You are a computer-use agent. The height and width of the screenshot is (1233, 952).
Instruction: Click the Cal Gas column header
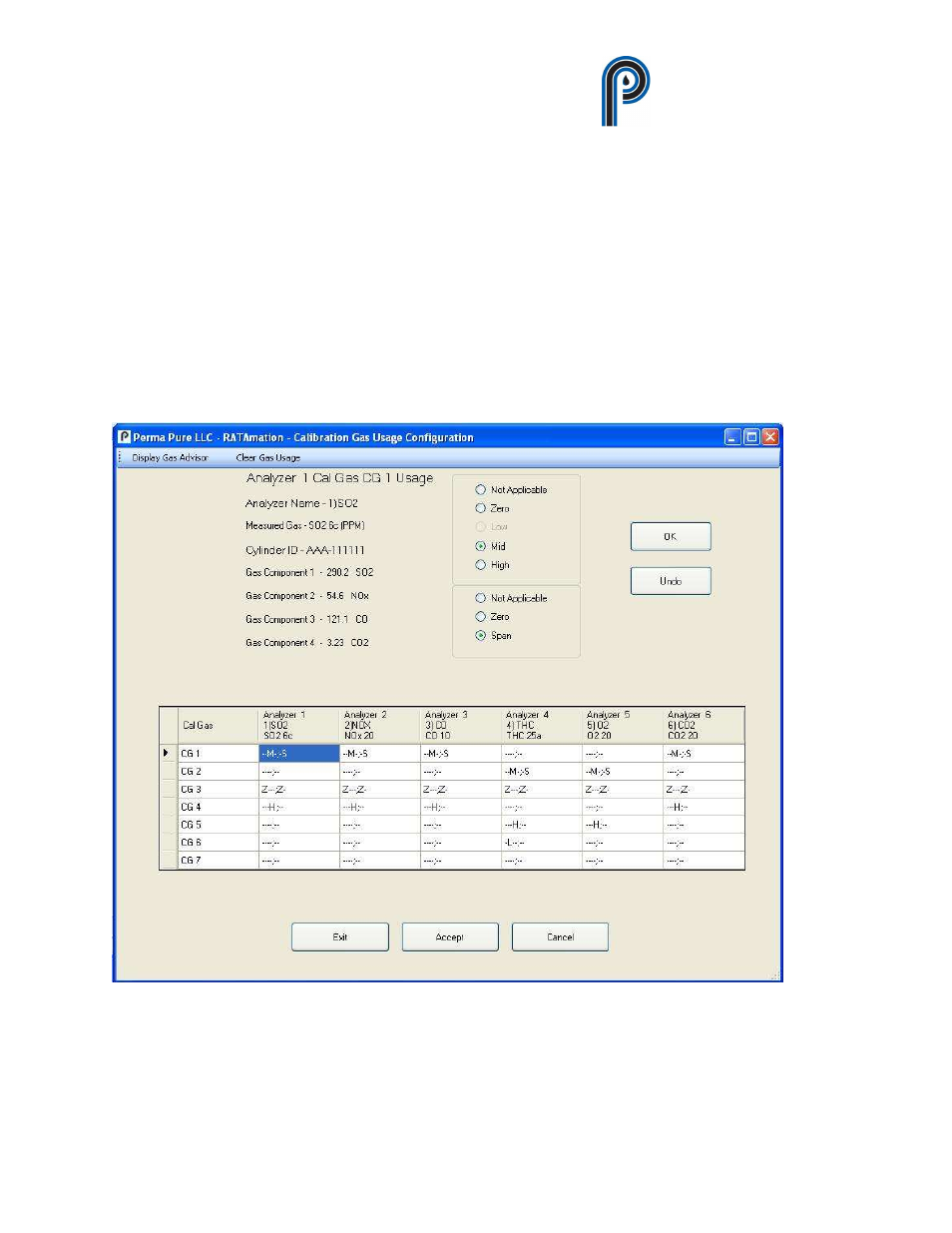click(218, 726)
